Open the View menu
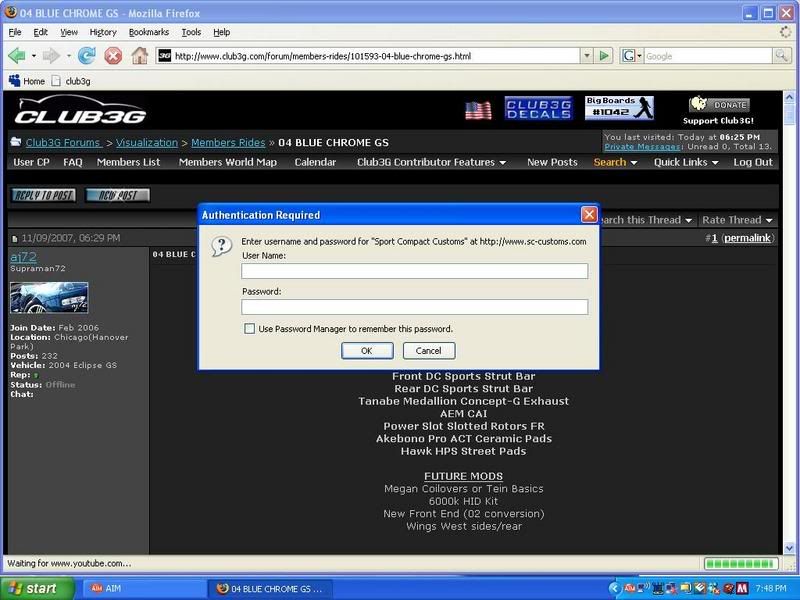This screenshot has height=600, width=800. [x=69, y=32]
